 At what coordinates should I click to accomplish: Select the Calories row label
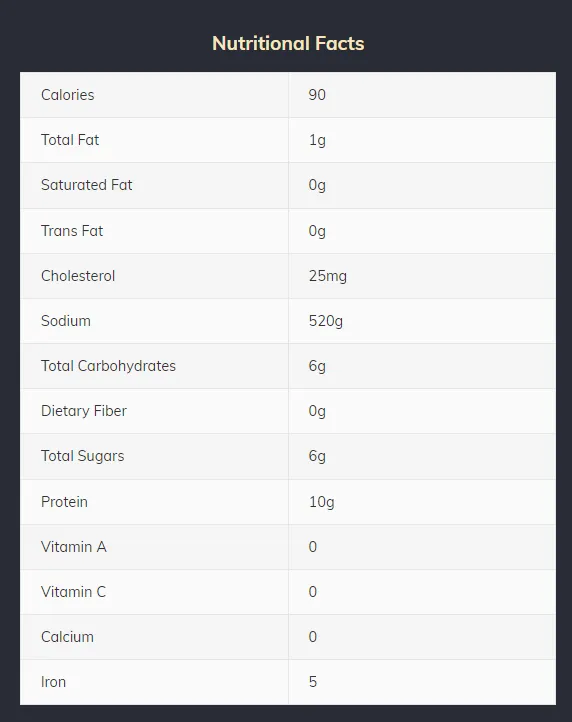68,95
